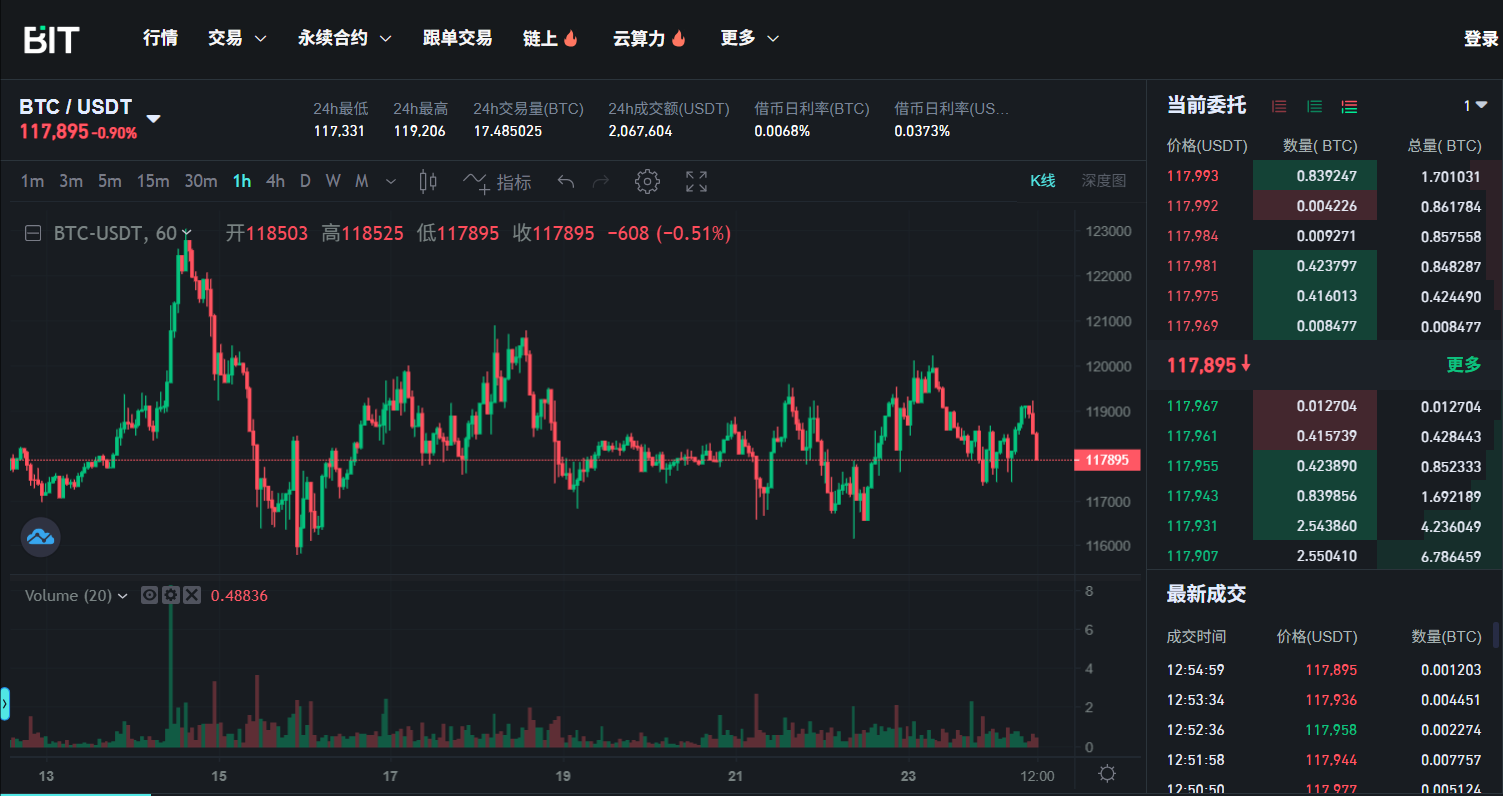Select the 4h timeframe
The image size is (1503, 796).
click(275, 181)
